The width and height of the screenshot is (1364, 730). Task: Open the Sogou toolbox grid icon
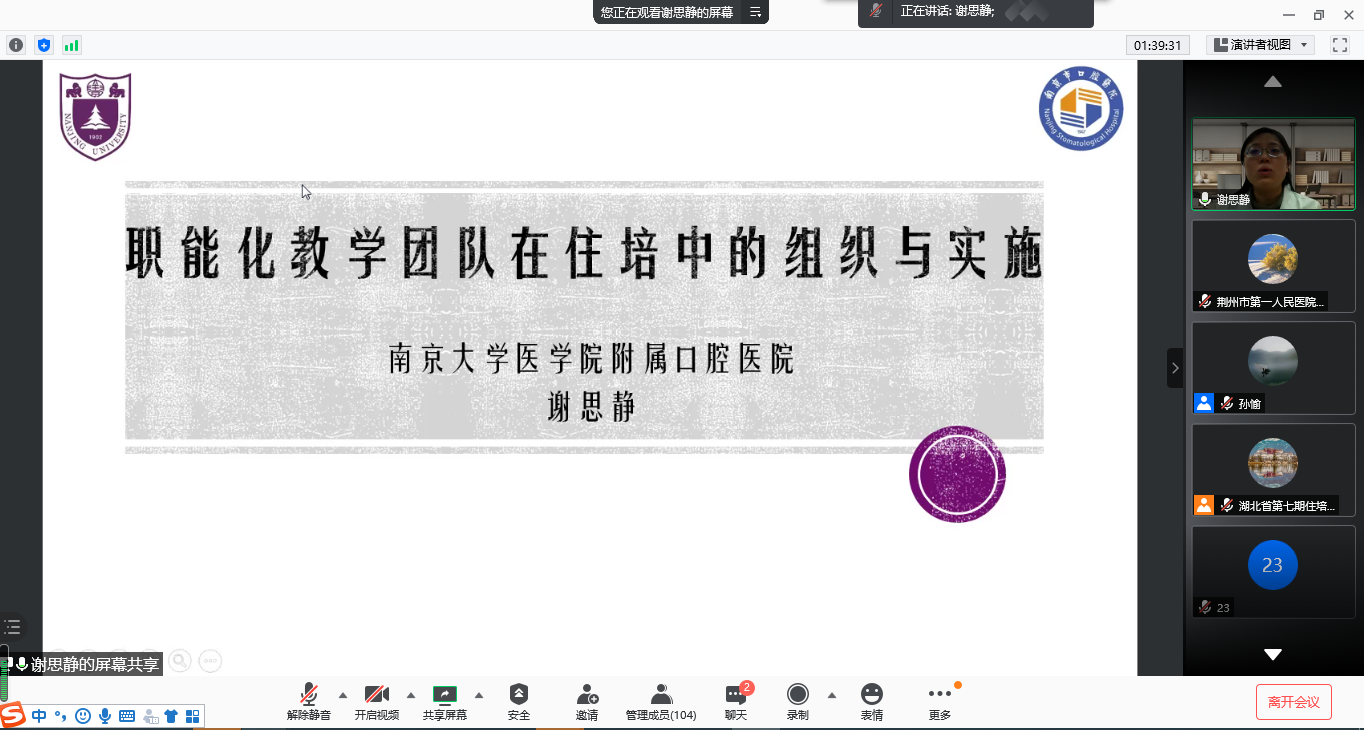tap(193, 716)
